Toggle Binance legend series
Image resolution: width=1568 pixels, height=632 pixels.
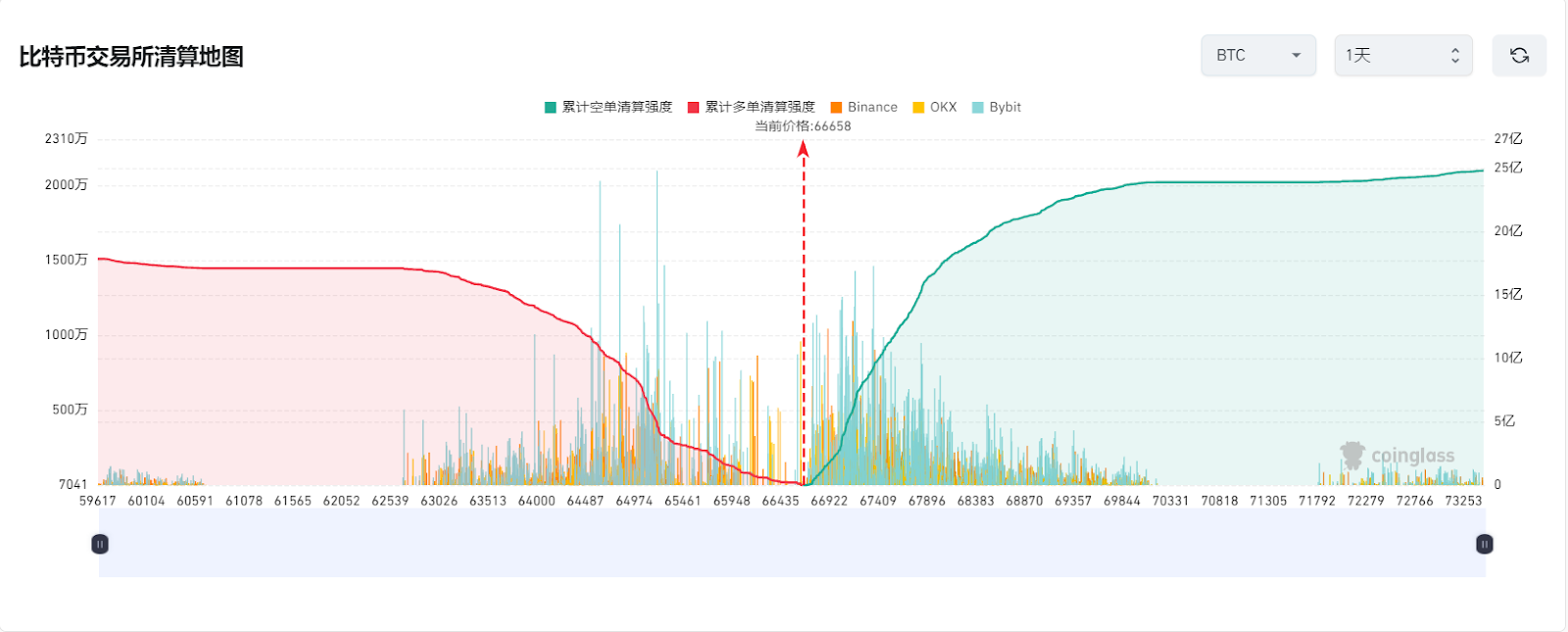coord(864,107)
